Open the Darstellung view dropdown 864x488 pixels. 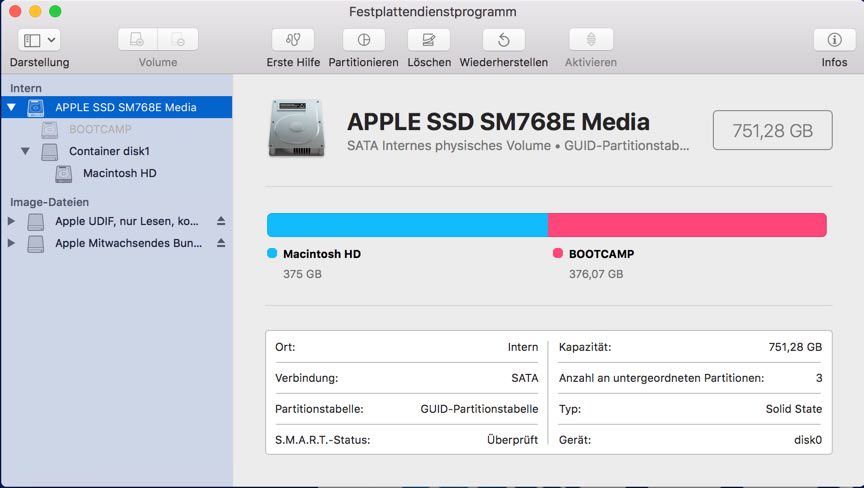click(40, 40)
